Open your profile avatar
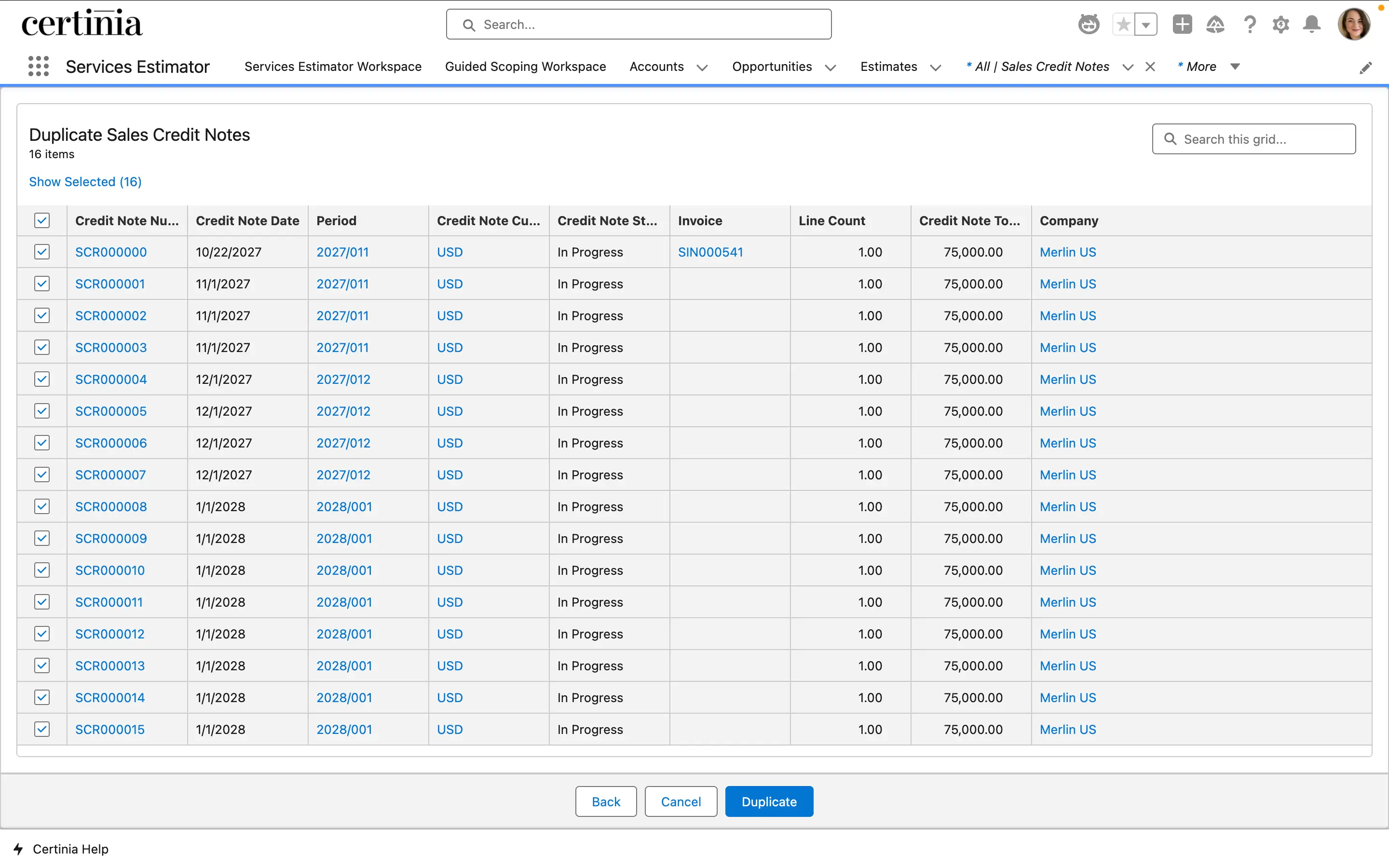The image size is (1389, 868). [x=1355, y=24]
